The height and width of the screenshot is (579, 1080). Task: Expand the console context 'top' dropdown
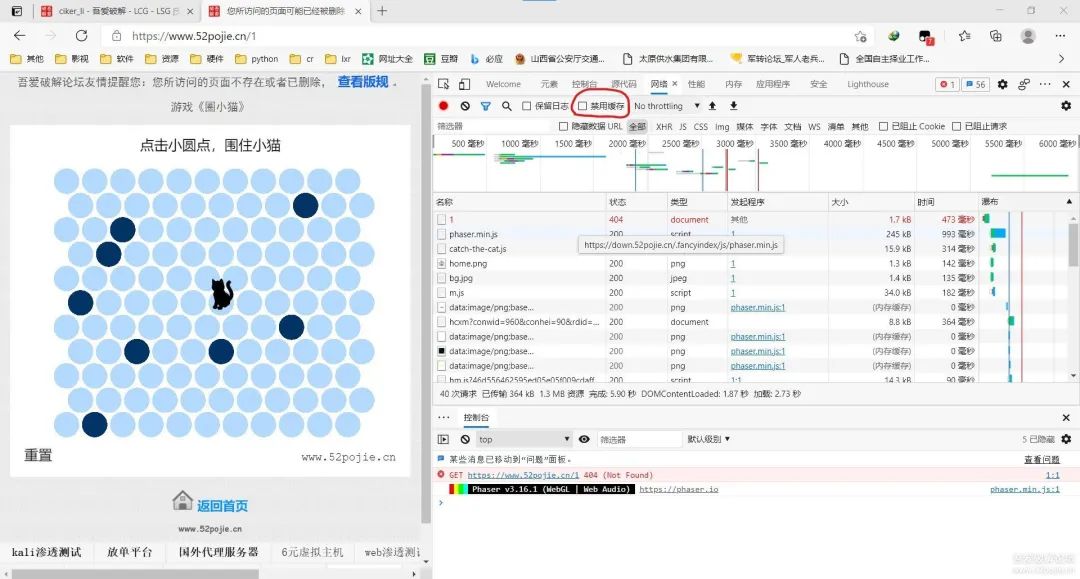click(523, 439)
